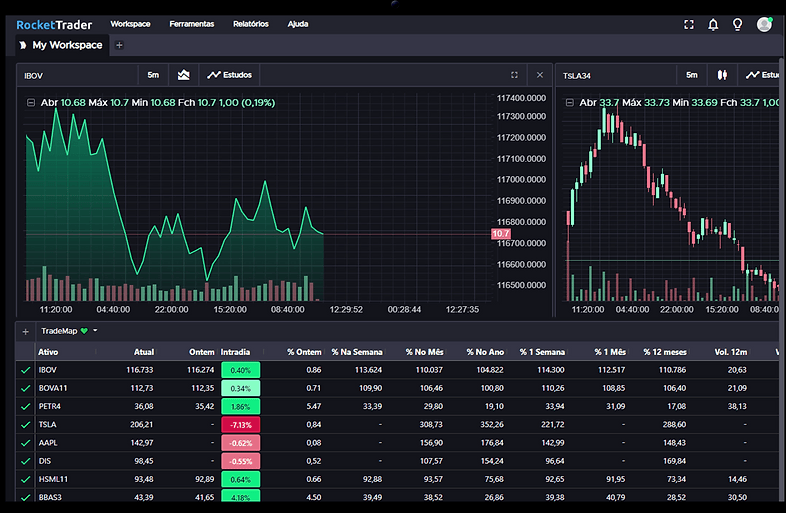Click the RocketTrader logo
The image size is (786, 513).
point(54,25)
